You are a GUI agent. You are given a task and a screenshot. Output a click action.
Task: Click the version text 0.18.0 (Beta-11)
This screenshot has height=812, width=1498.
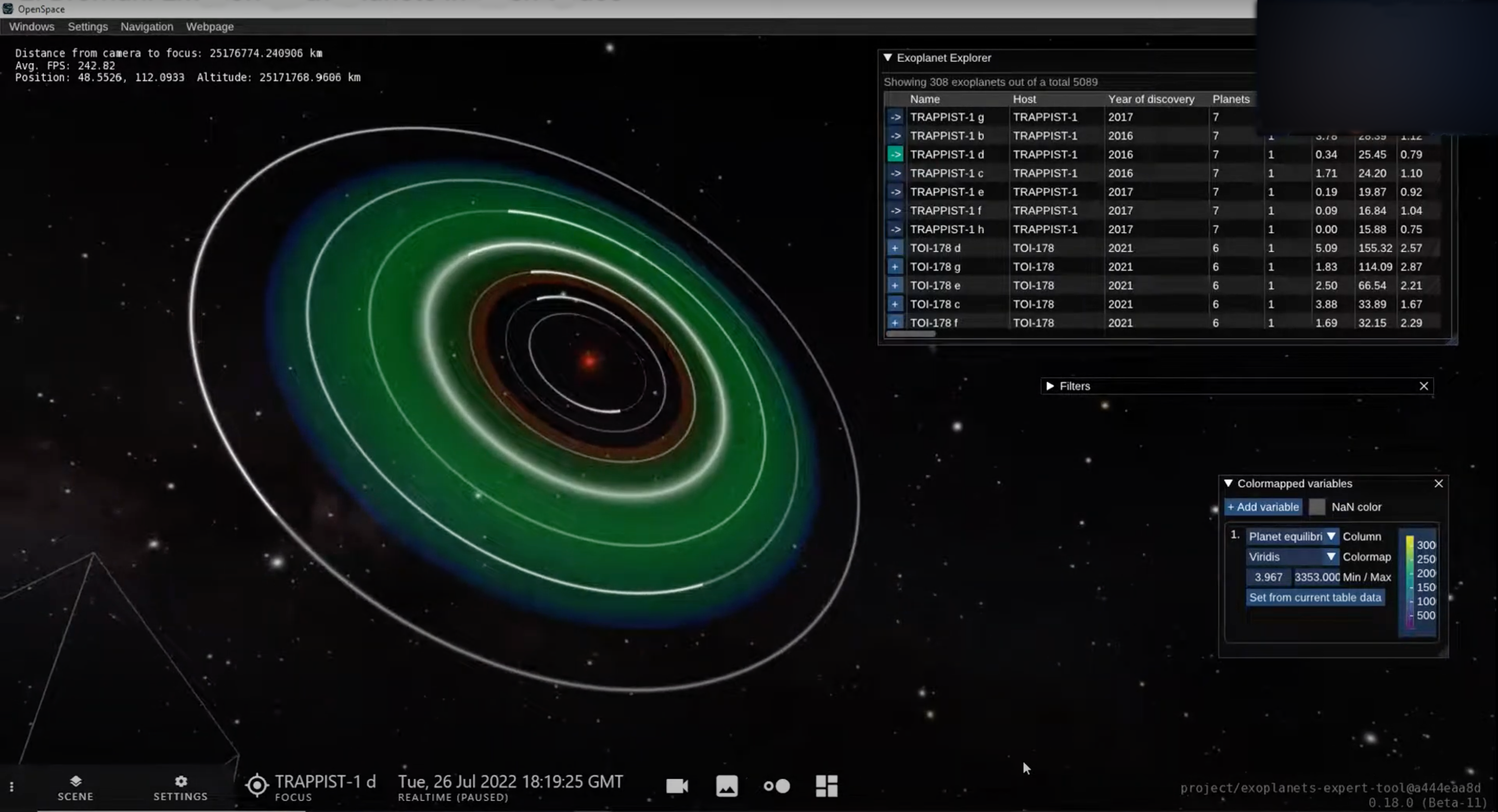point(1428,803)
